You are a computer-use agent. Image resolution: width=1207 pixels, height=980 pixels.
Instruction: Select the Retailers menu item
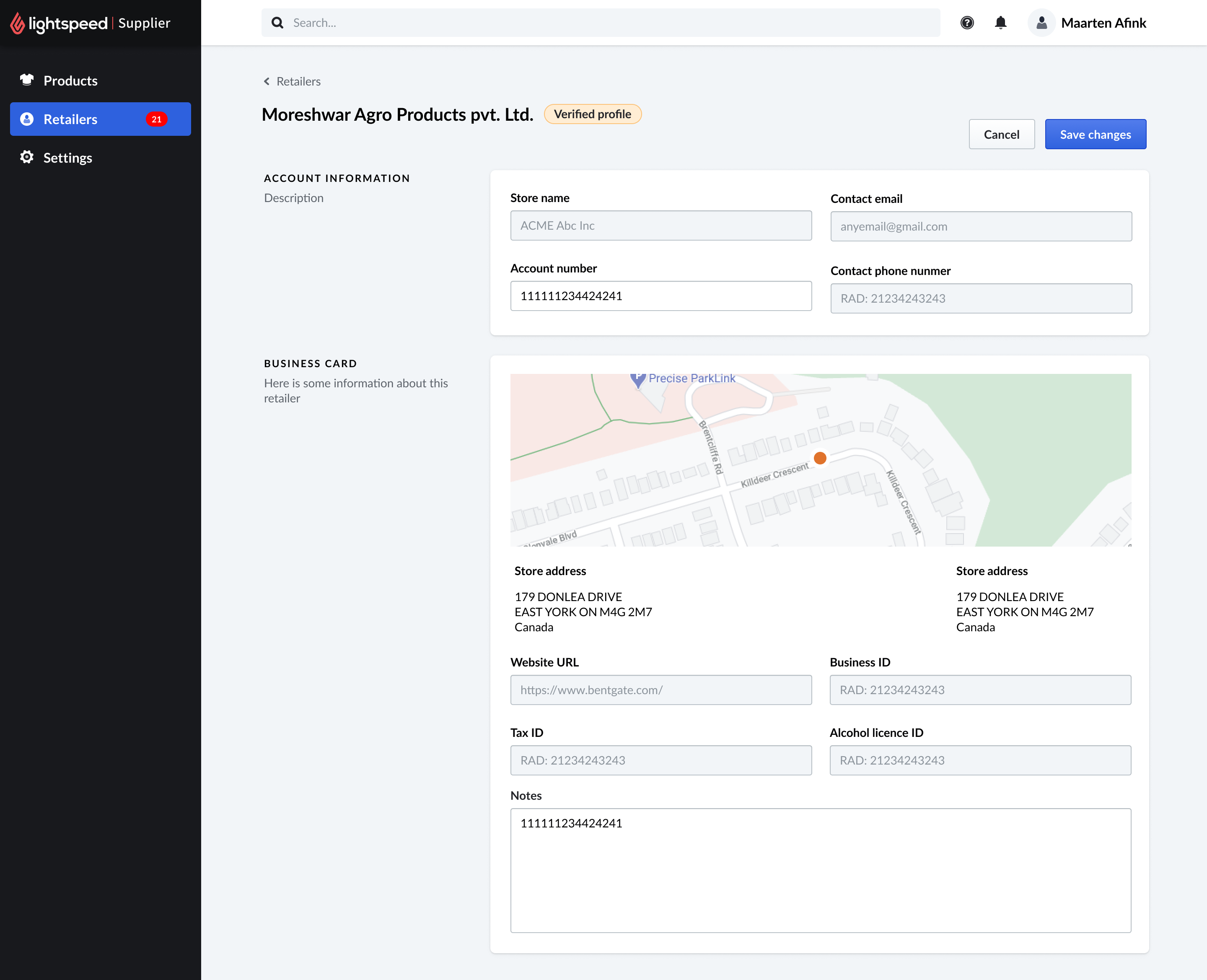tap(101, 119)
